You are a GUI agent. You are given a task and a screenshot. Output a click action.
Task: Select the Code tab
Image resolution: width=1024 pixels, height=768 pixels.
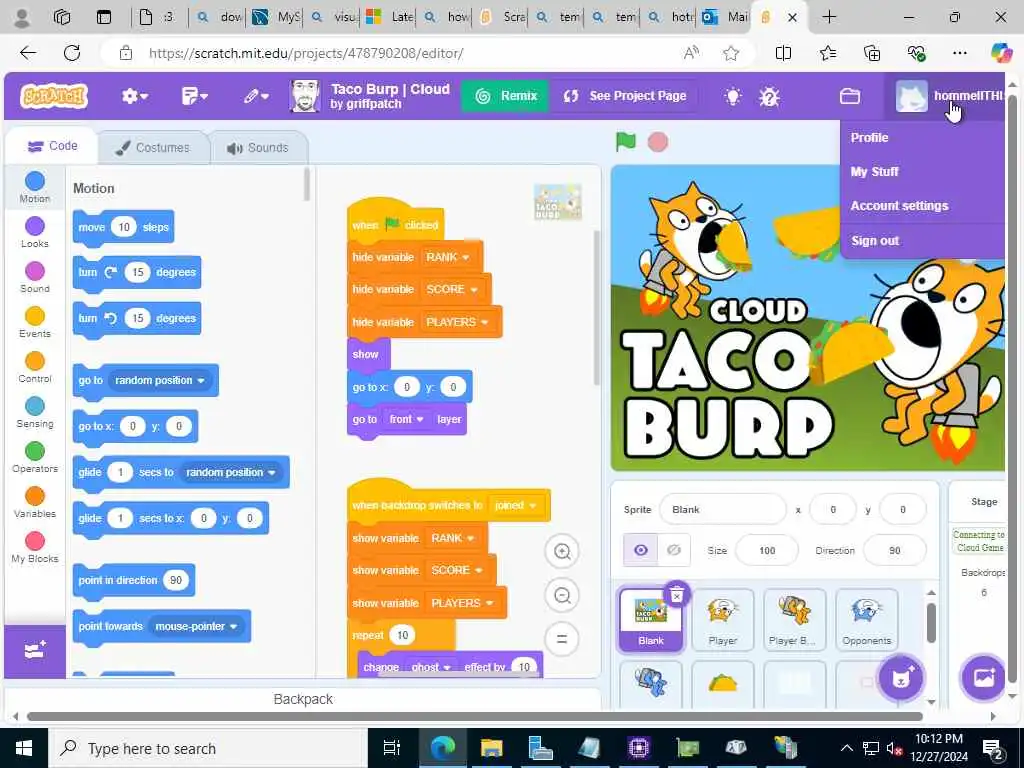coord(52,146)
